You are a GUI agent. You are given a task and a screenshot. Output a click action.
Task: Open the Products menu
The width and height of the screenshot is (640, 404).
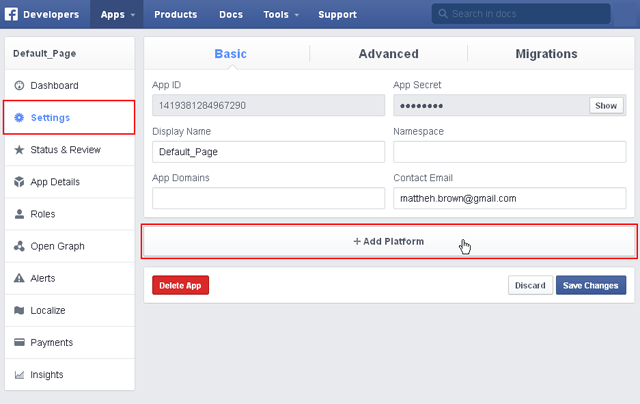coord(176,14)
